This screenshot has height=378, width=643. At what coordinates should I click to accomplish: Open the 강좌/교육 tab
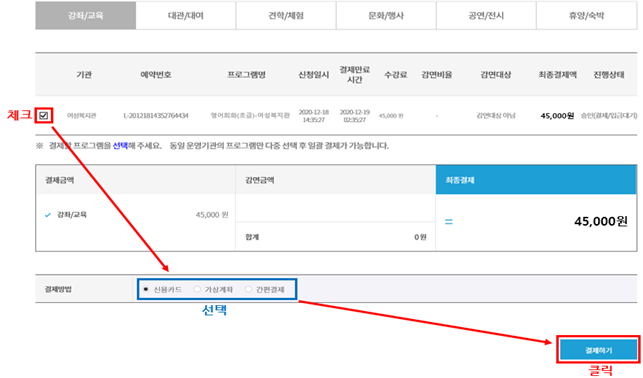coord(85,16)
